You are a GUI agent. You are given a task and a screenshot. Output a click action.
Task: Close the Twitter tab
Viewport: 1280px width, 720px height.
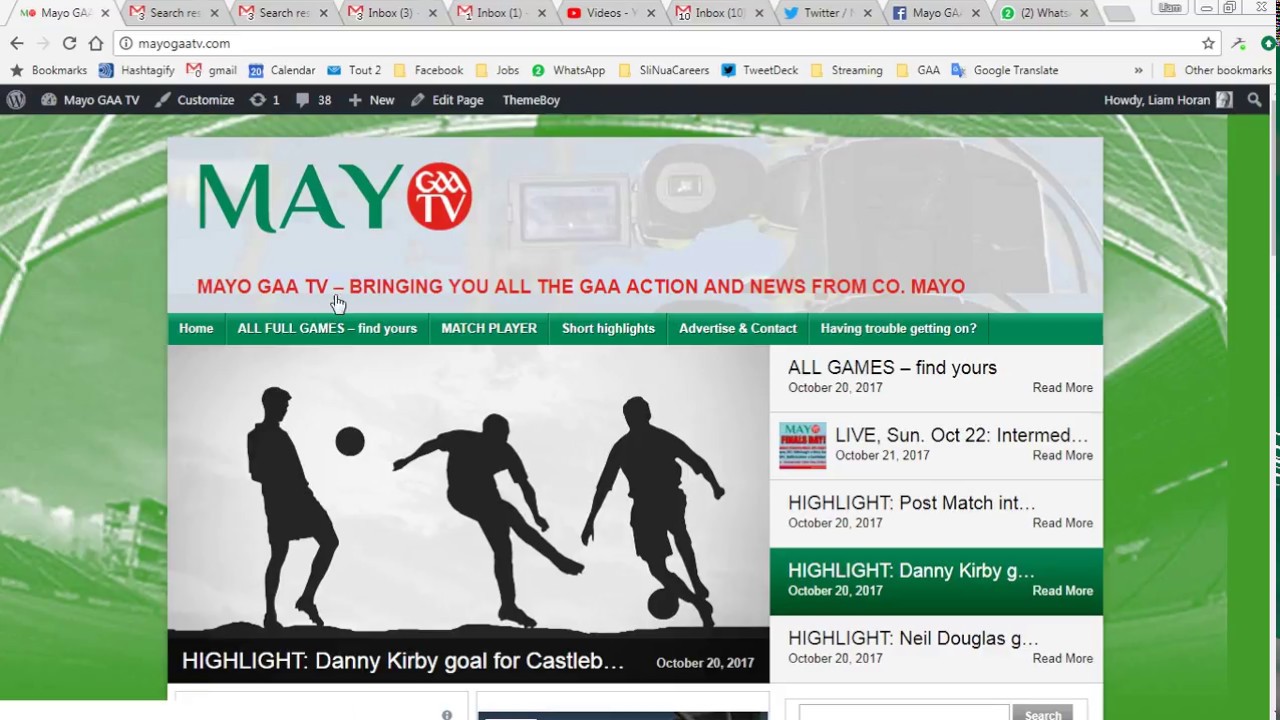(867, 13)
